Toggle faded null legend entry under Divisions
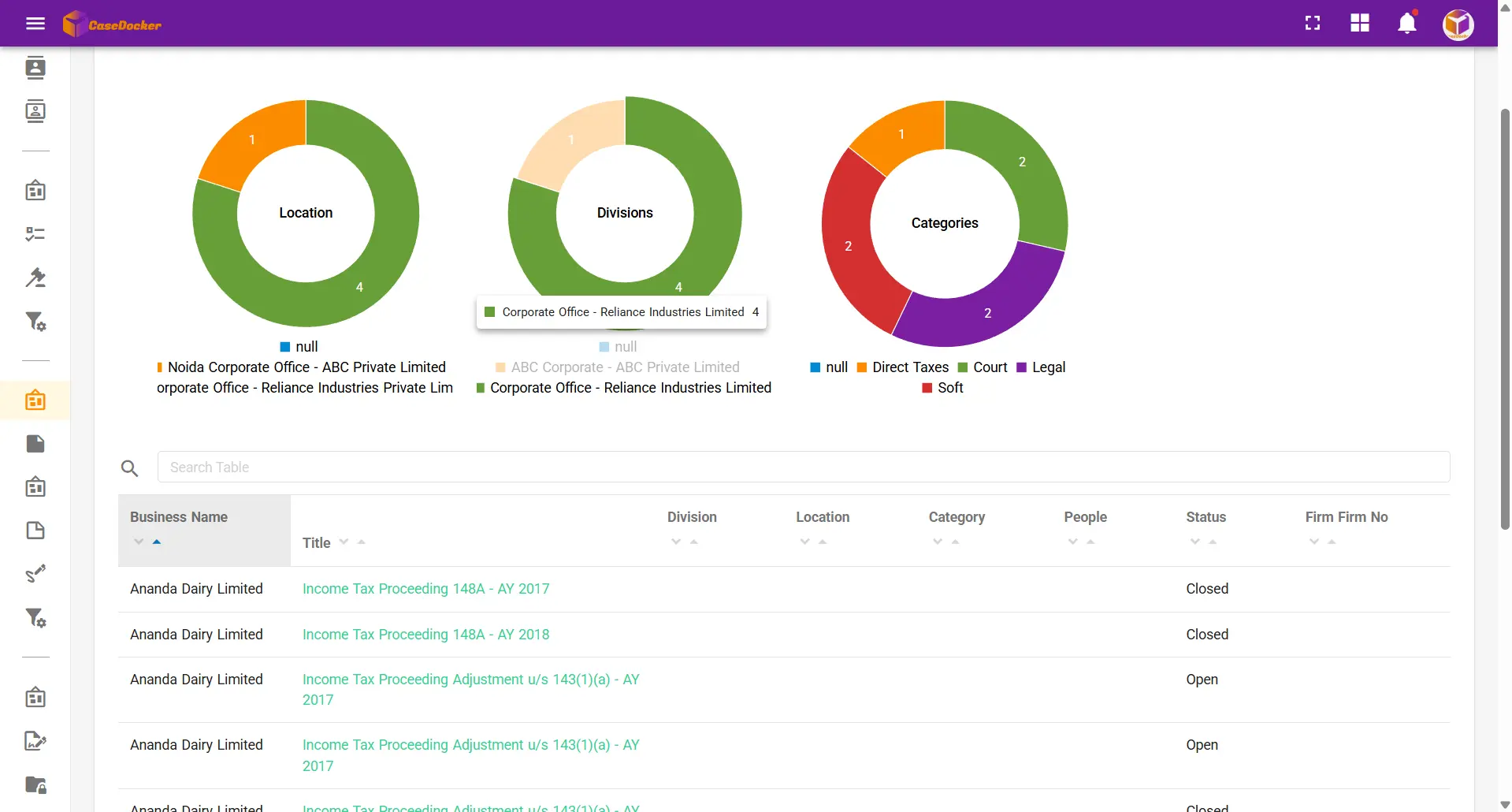Viewport: 1512px width, 812px height. (x=618, y=347)
